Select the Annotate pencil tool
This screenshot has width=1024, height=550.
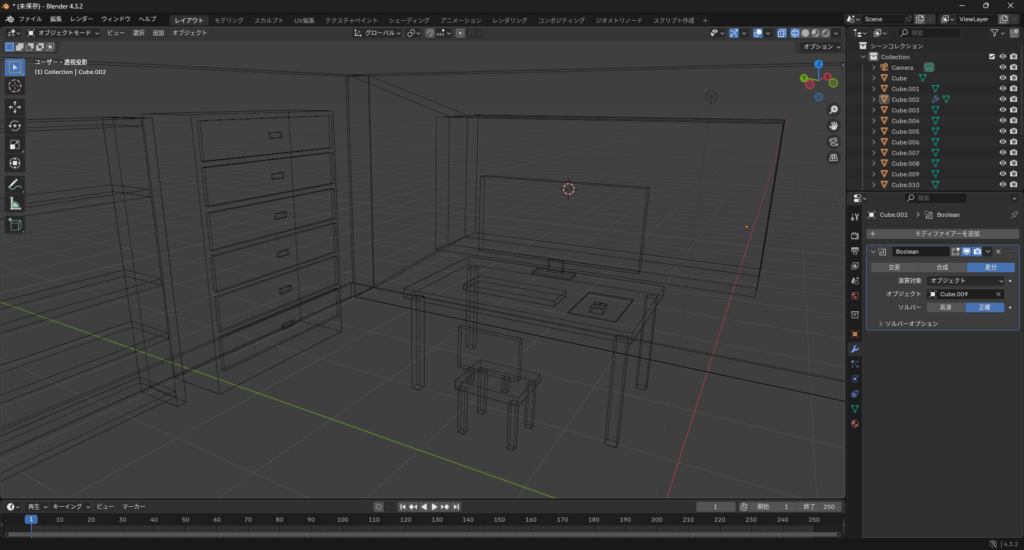15,185
